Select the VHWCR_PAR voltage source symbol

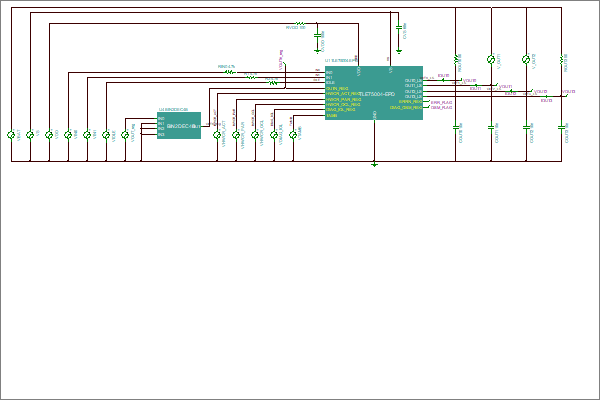(236, 135)
